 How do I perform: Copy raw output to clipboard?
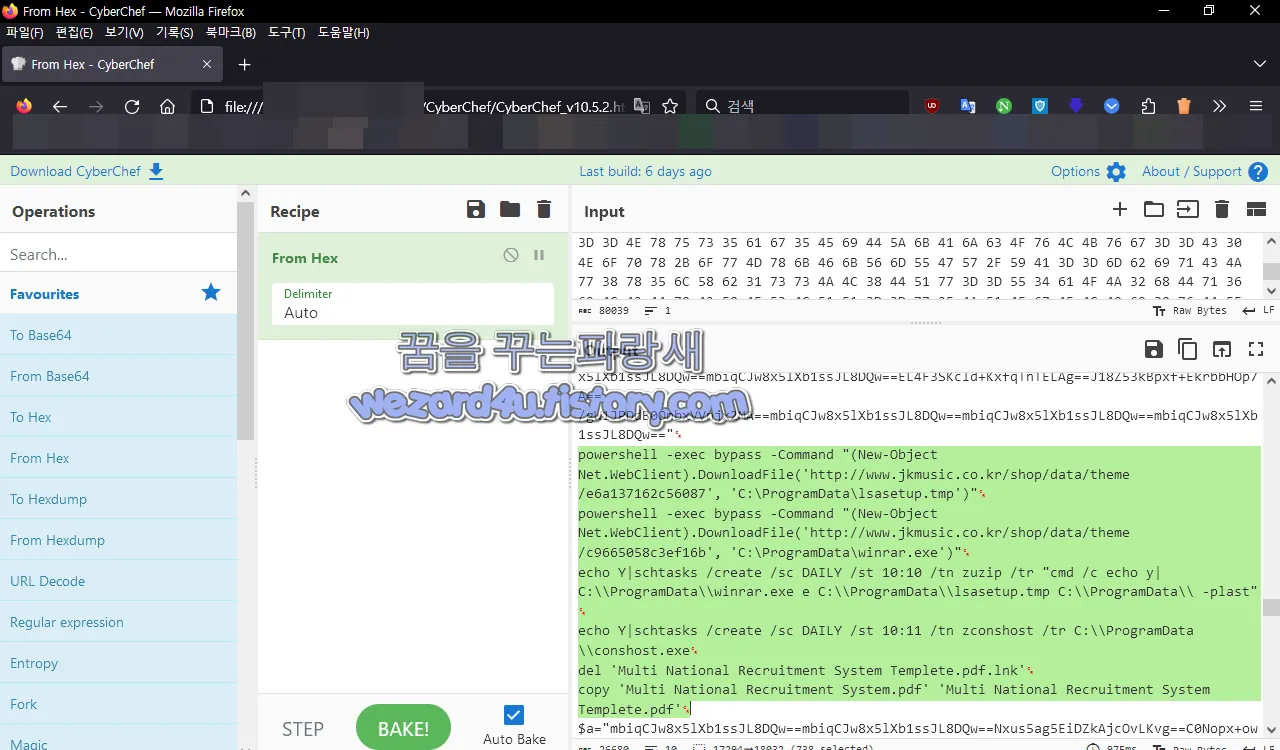coord(1188,349)
